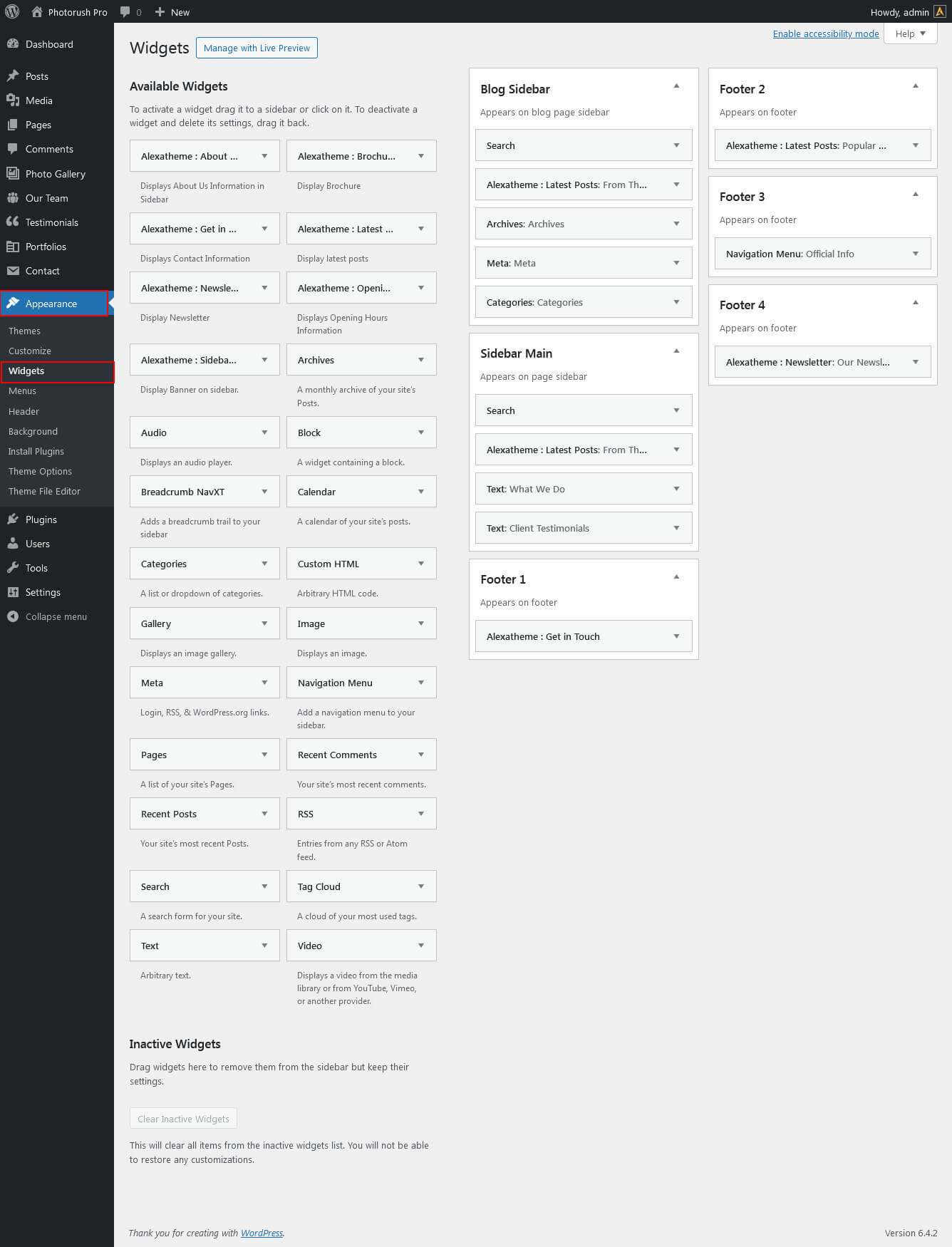Click the Settings sliders icon
The height and width of the screenshot is (1247, 952).
coord(13,591)
